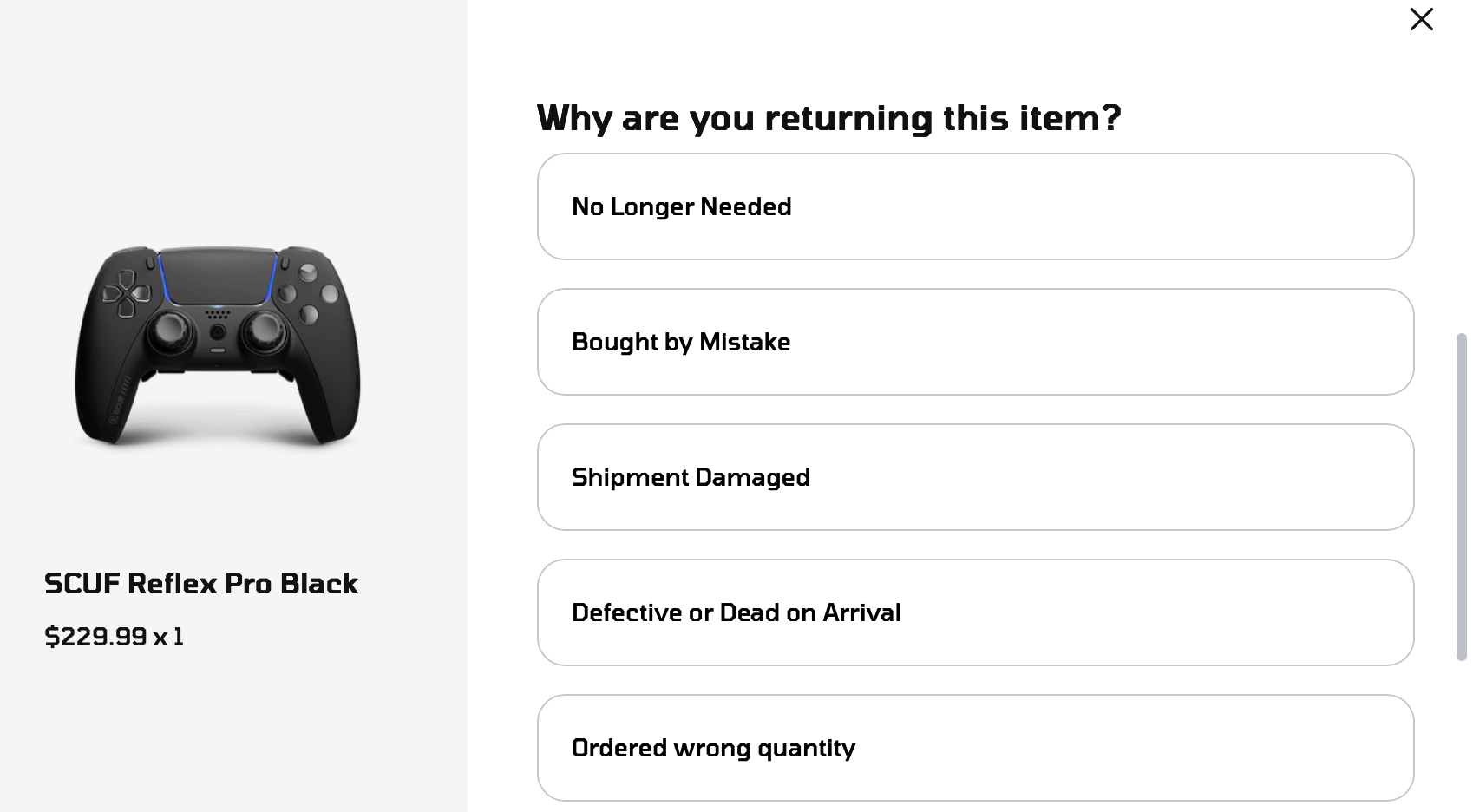Click the controller's D-pad in the image
The image size is (1473, 812).
tap(126, 292)
